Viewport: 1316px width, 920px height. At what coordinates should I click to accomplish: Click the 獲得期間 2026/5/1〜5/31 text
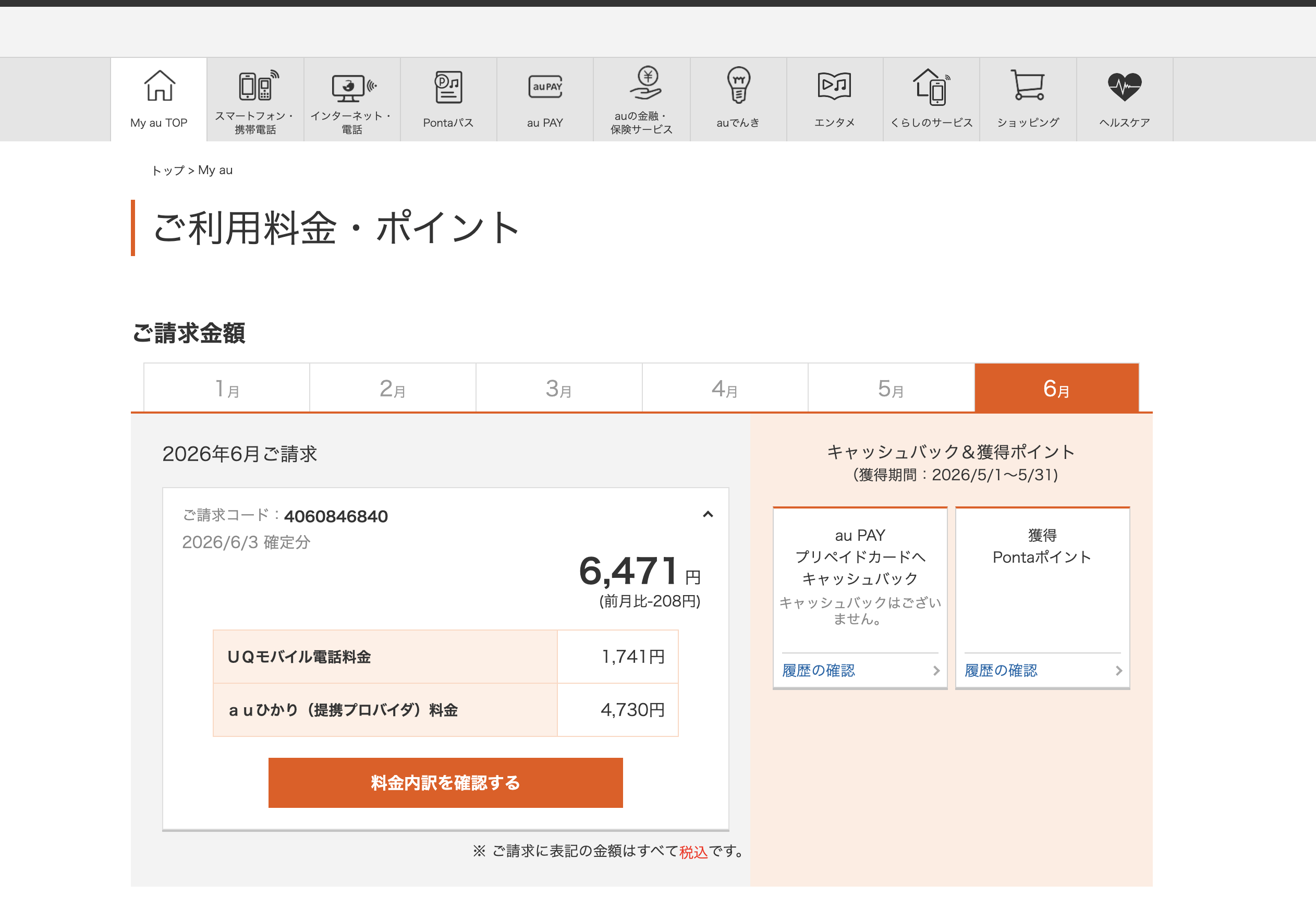tap(956, 475)
